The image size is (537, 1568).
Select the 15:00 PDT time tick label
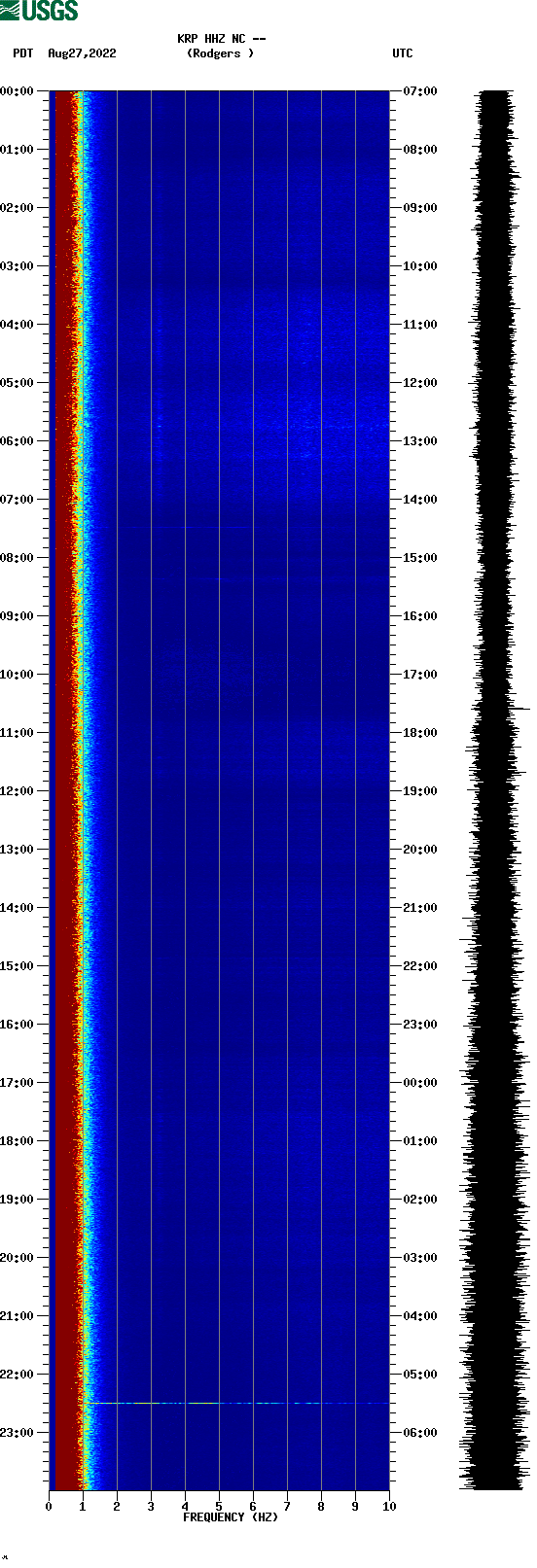pyautogui.click(x=17, y=966)
